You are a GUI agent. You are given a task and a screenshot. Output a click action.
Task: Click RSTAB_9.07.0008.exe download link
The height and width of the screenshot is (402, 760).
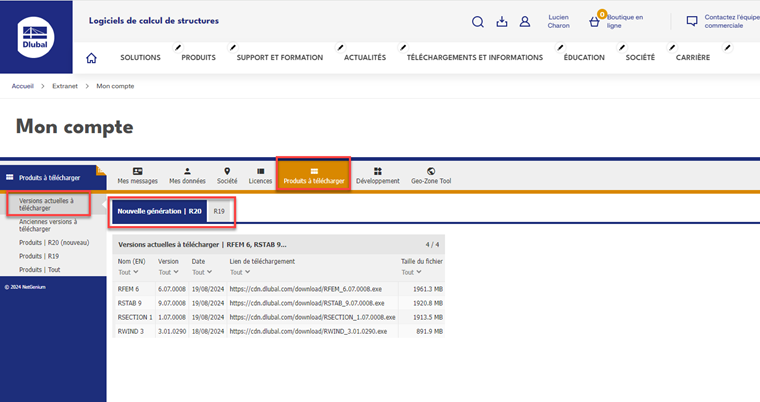307,303
